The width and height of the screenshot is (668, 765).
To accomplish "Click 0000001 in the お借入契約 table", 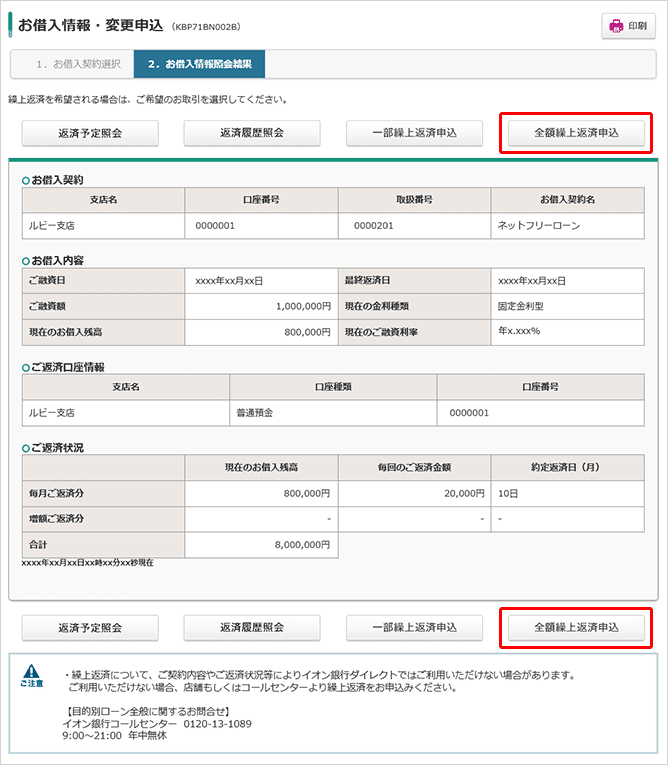I will coord(215,226).
